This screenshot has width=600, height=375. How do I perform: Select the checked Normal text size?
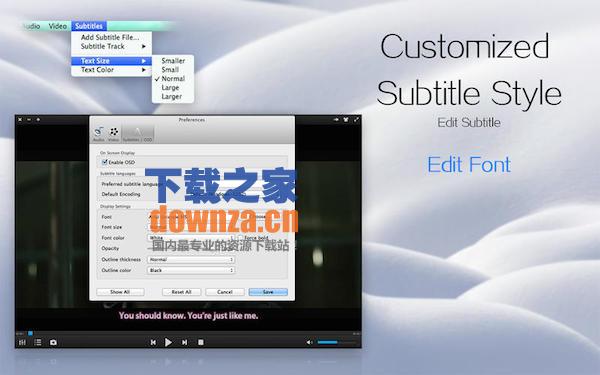pyautogui.click(x=173, y=78)
